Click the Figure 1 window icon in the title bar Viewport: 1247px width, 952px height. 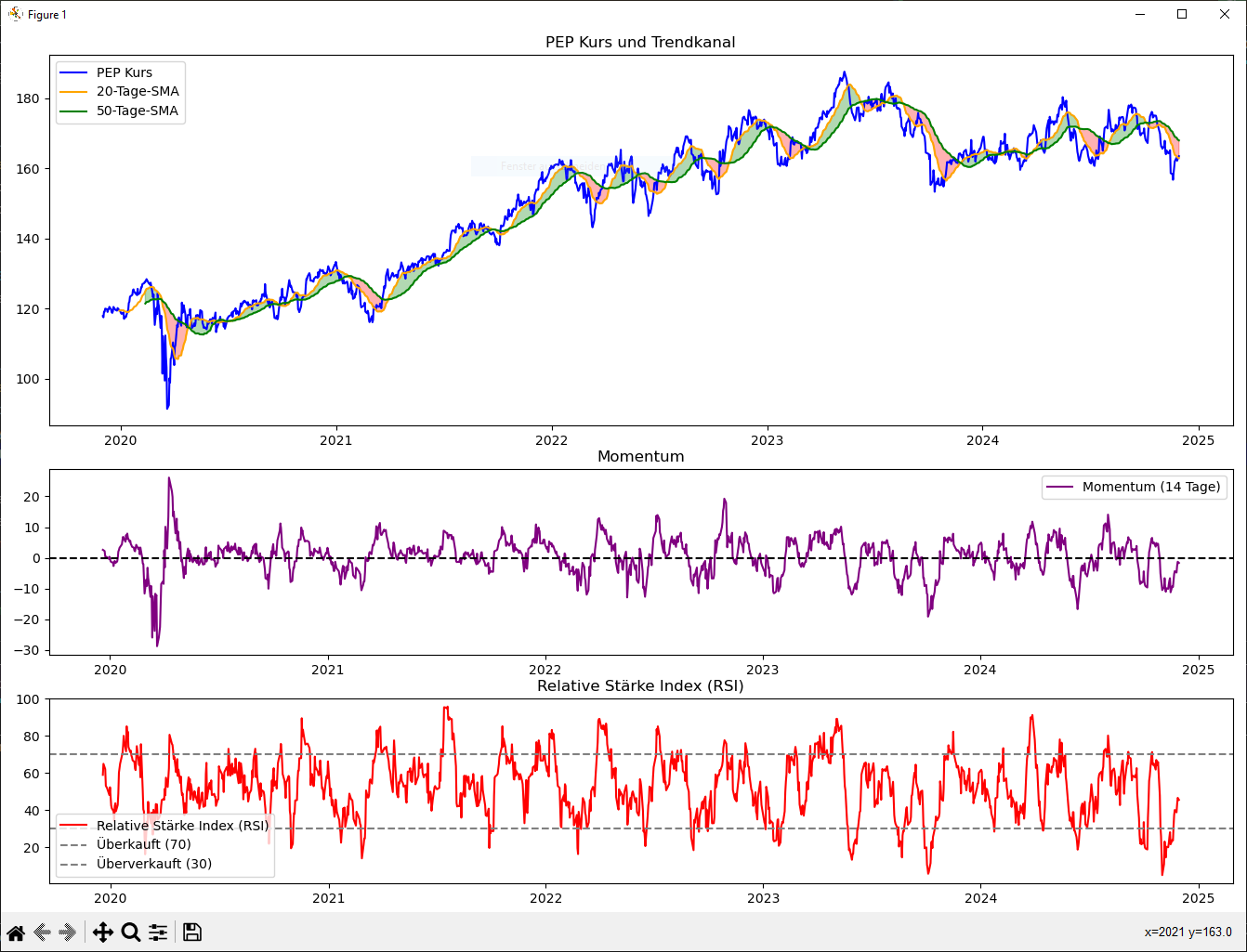point(15,14)
